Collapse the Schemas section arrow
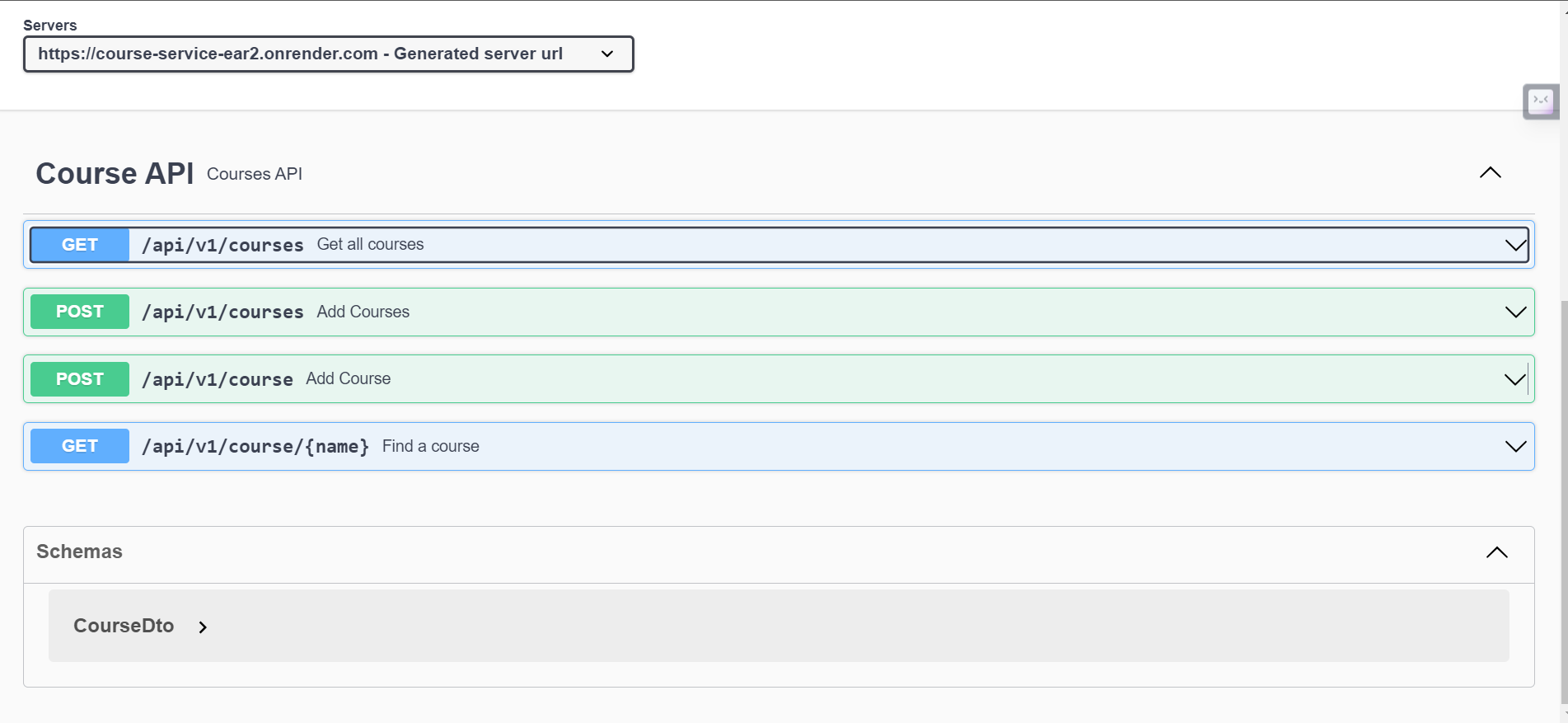Image resolution: width=1568 pixels, height=723 pixels. point(1497,552)
